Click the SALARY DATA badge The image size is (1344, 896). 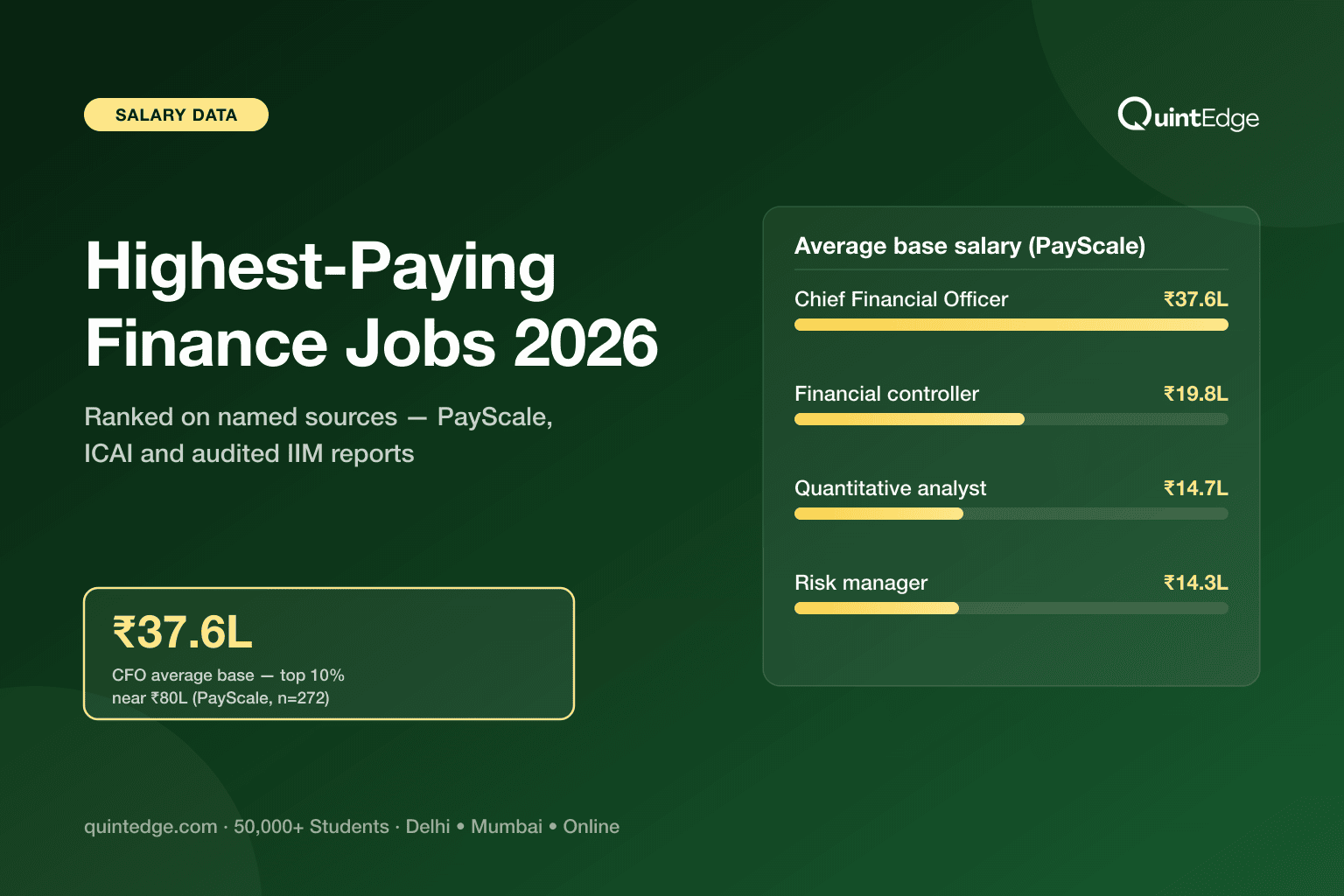coord(176,115)
